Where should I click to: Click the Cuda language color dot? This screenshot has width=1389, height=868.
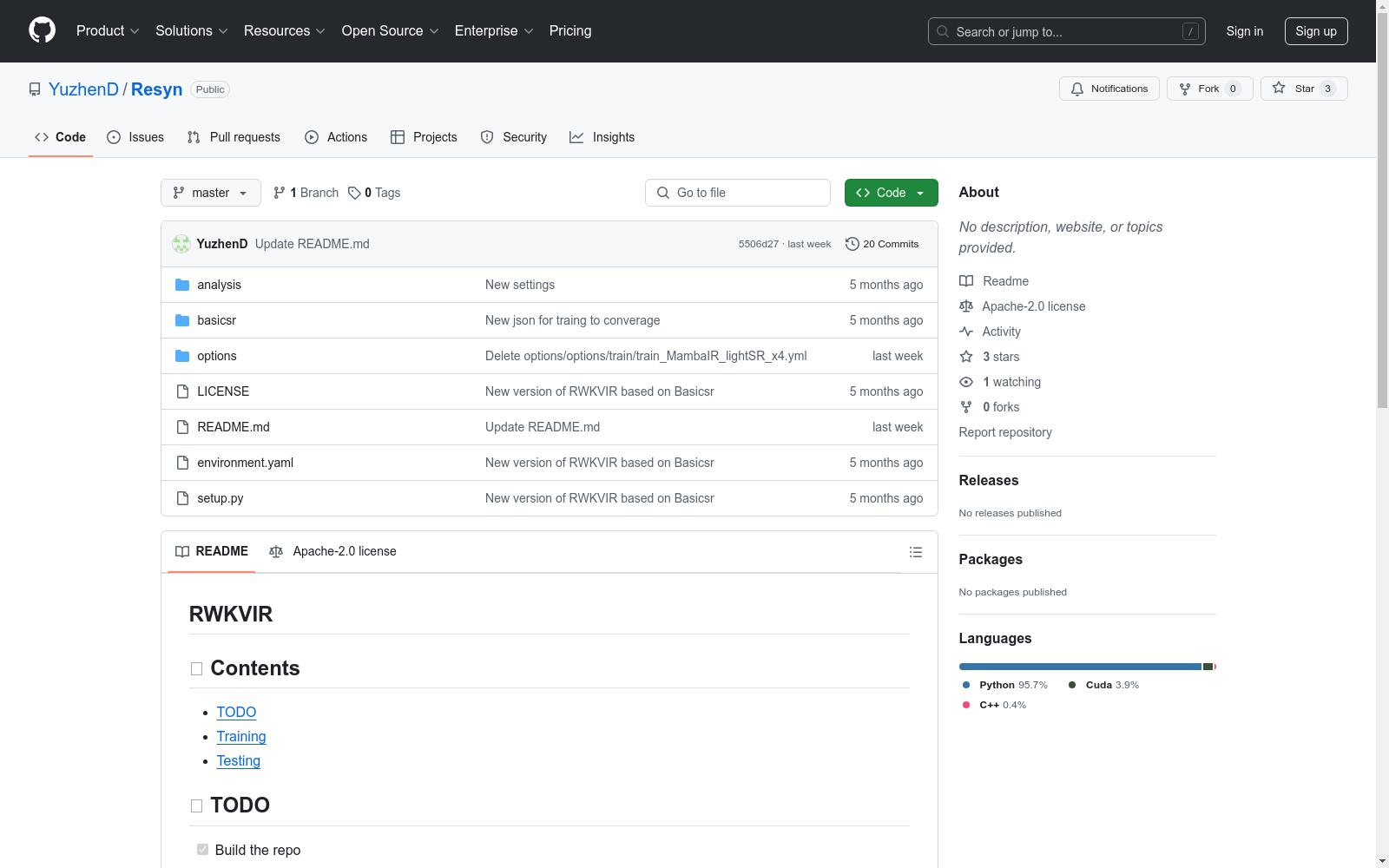(x=1072, y=685)
